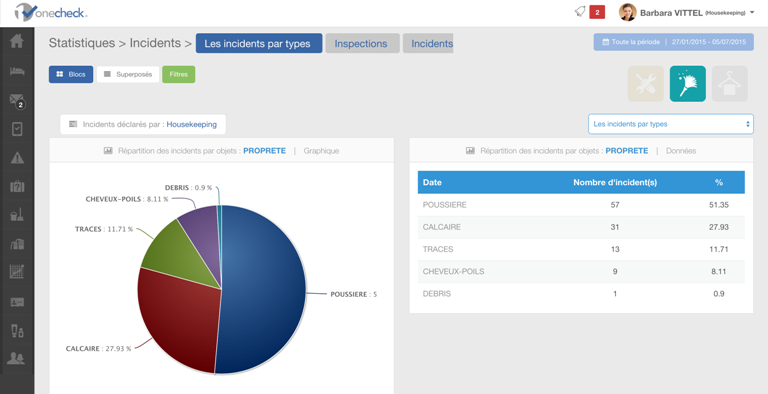Click the incident count 31 cell
Viewport: 768px width, 394px height.
615,227
